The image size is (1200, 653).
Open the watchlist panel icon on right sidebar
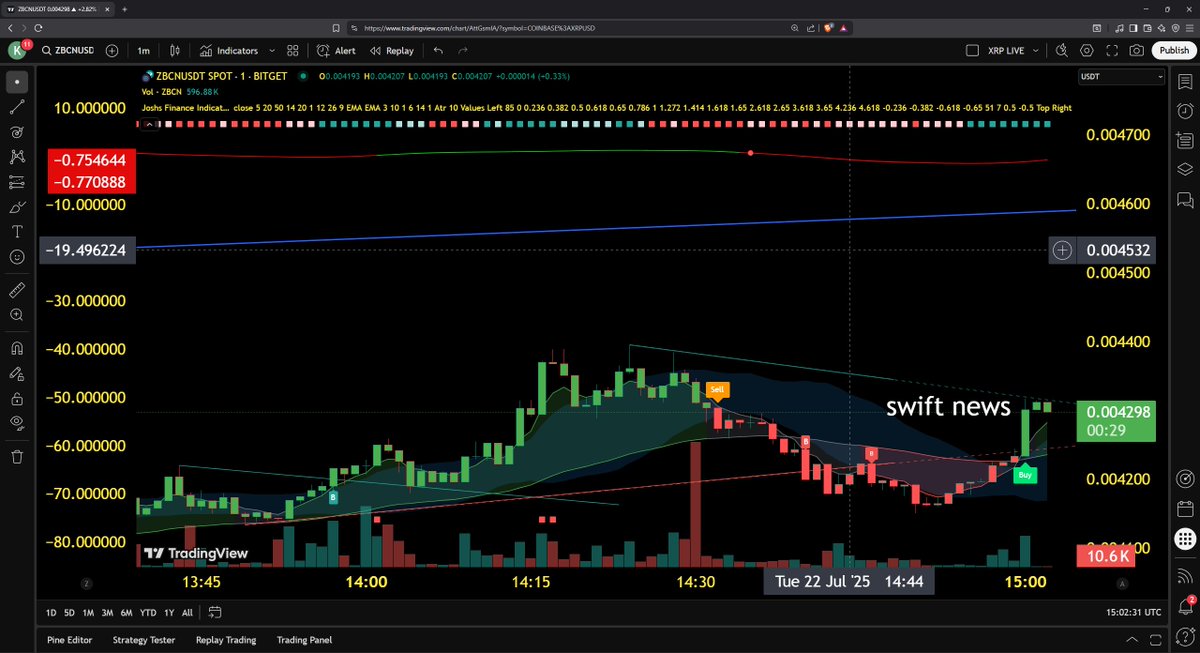pyautogui.click(x=1185, y=81)
